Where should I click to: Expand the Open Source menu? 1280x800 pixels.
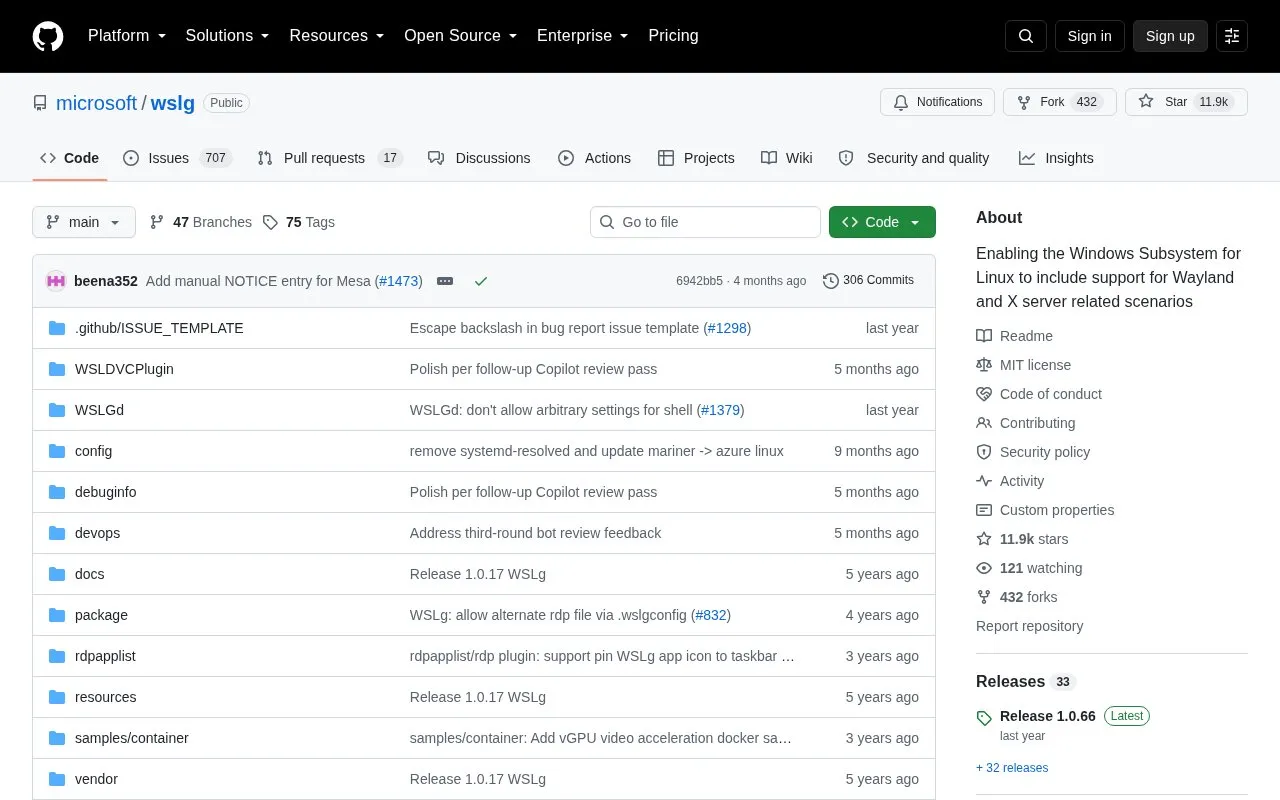click(461, 36)
